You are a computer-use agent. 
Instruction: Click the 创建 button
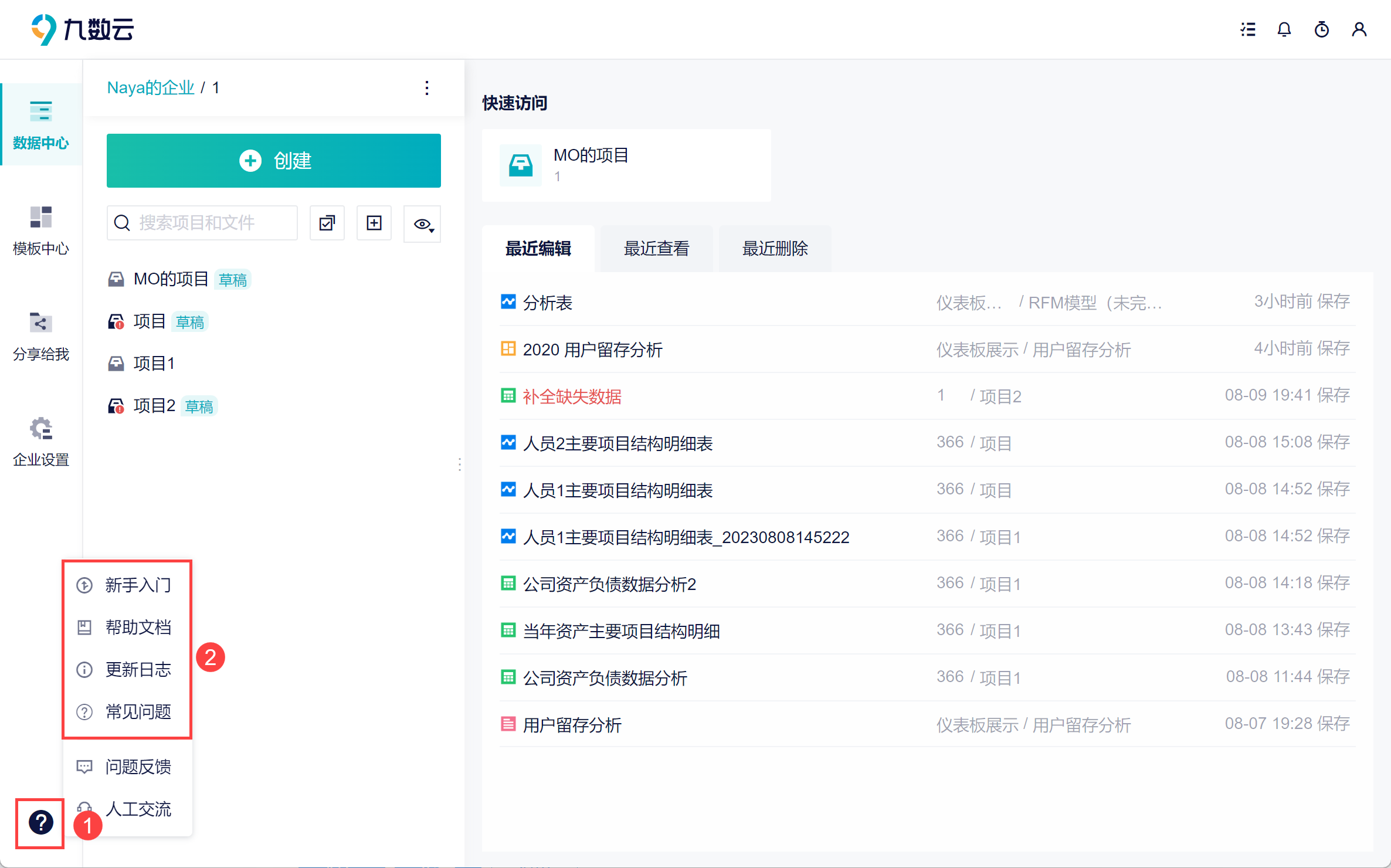click(273, 161)
